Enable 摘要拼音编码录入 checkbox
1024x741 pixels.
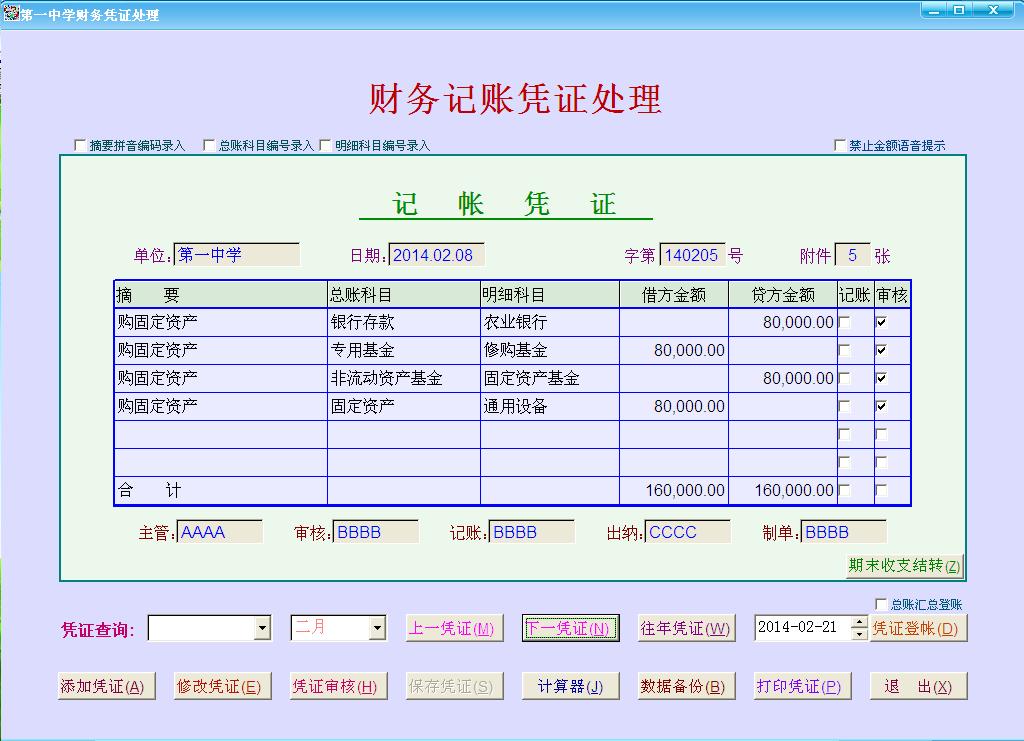pyautogui.click(x=80, y=145)
